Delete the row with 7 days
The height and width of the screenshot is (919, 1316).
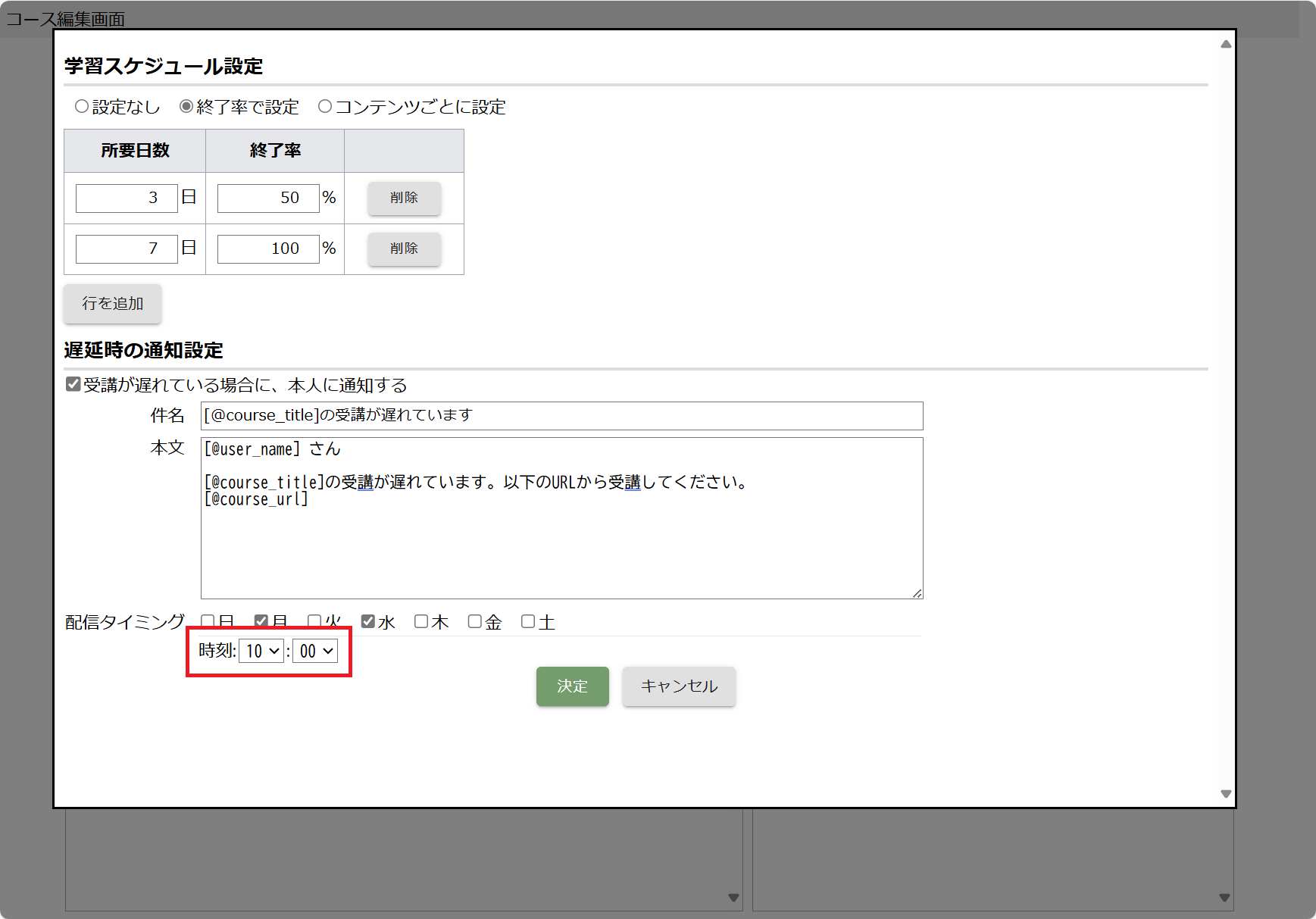click(x=405, y=249)
